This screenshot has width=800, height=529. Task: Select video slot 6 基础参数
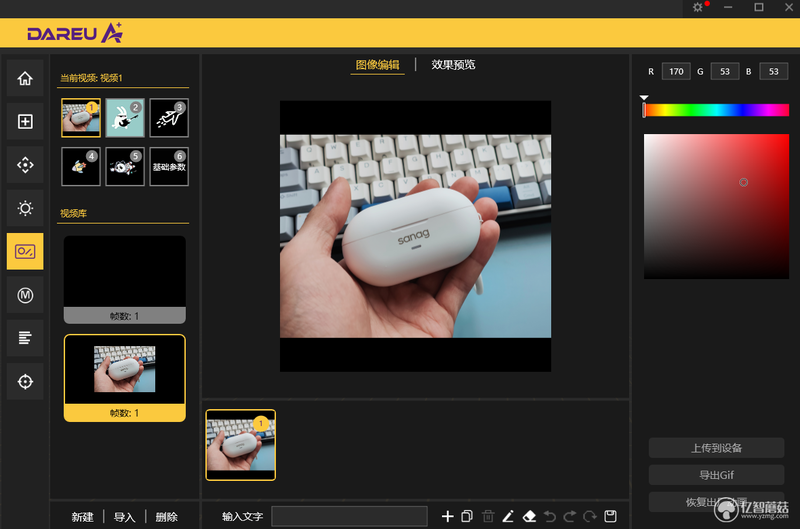[169, 166]
